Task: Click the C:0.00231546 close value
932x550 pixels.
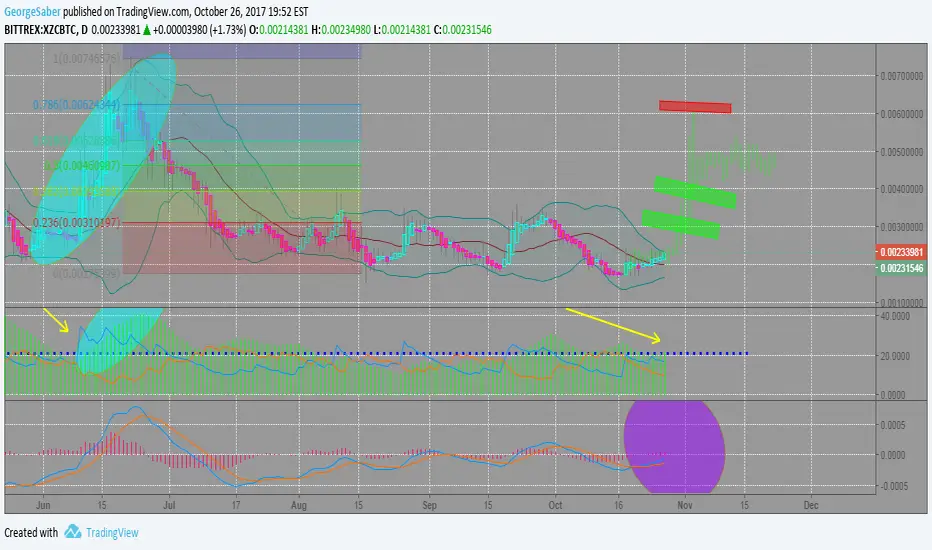Action: pyautogui.click(x=462, y=30)
